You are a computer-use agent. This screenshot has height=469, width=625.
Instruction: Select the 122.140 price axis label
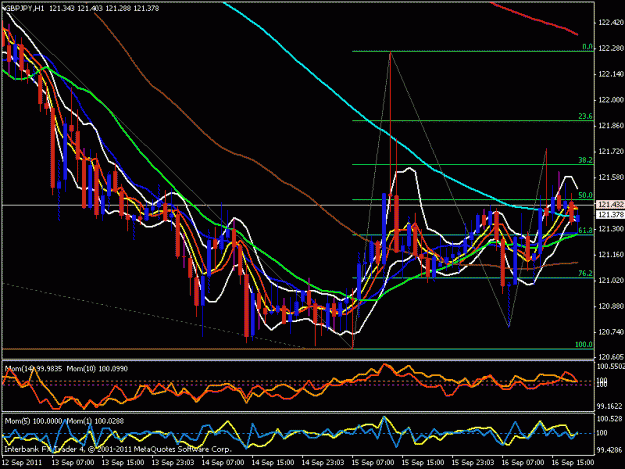click(x=610, y=74)
